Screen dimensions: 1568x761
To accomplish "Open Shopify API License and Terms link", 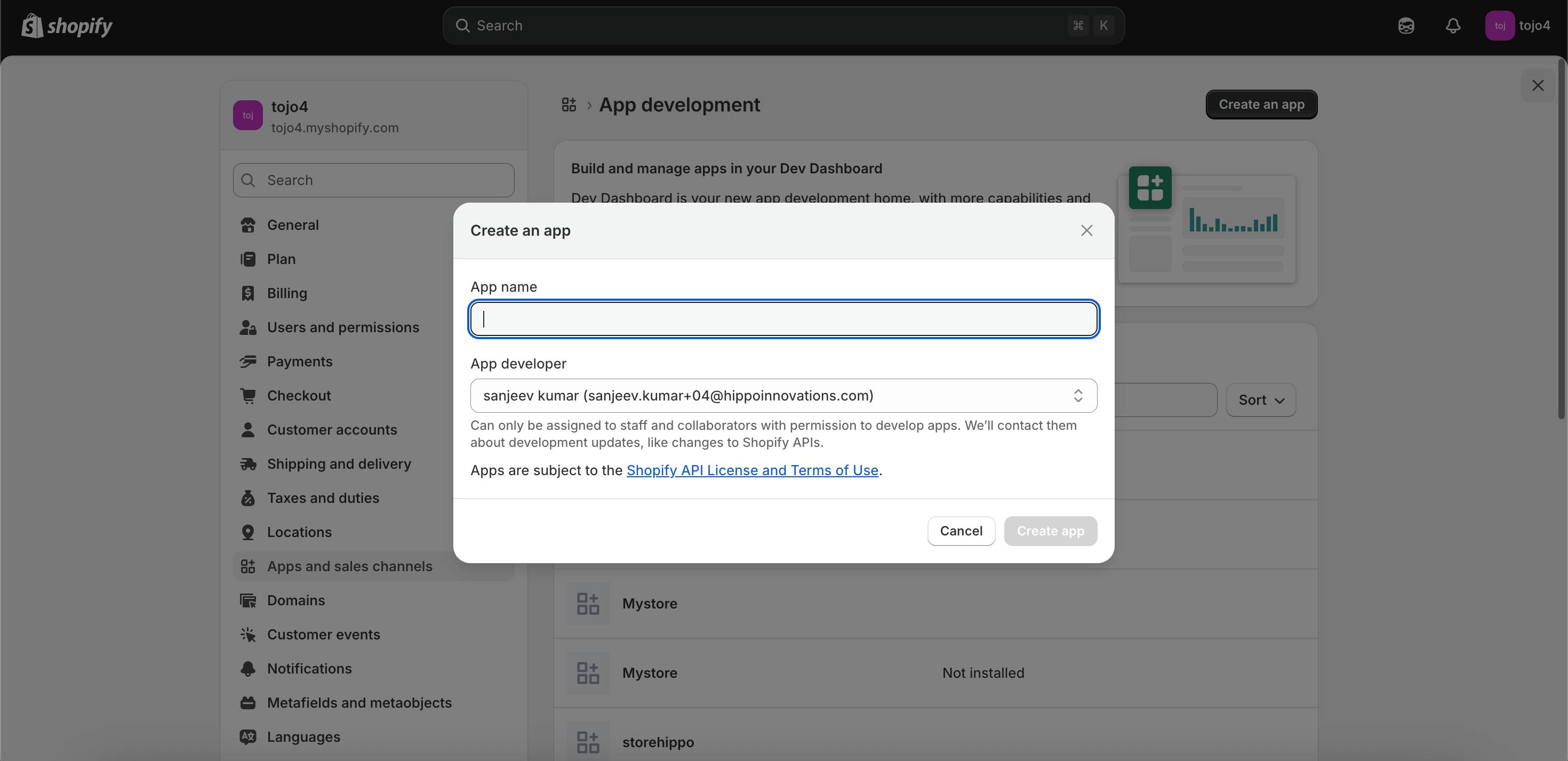I will tap(753, 470).
